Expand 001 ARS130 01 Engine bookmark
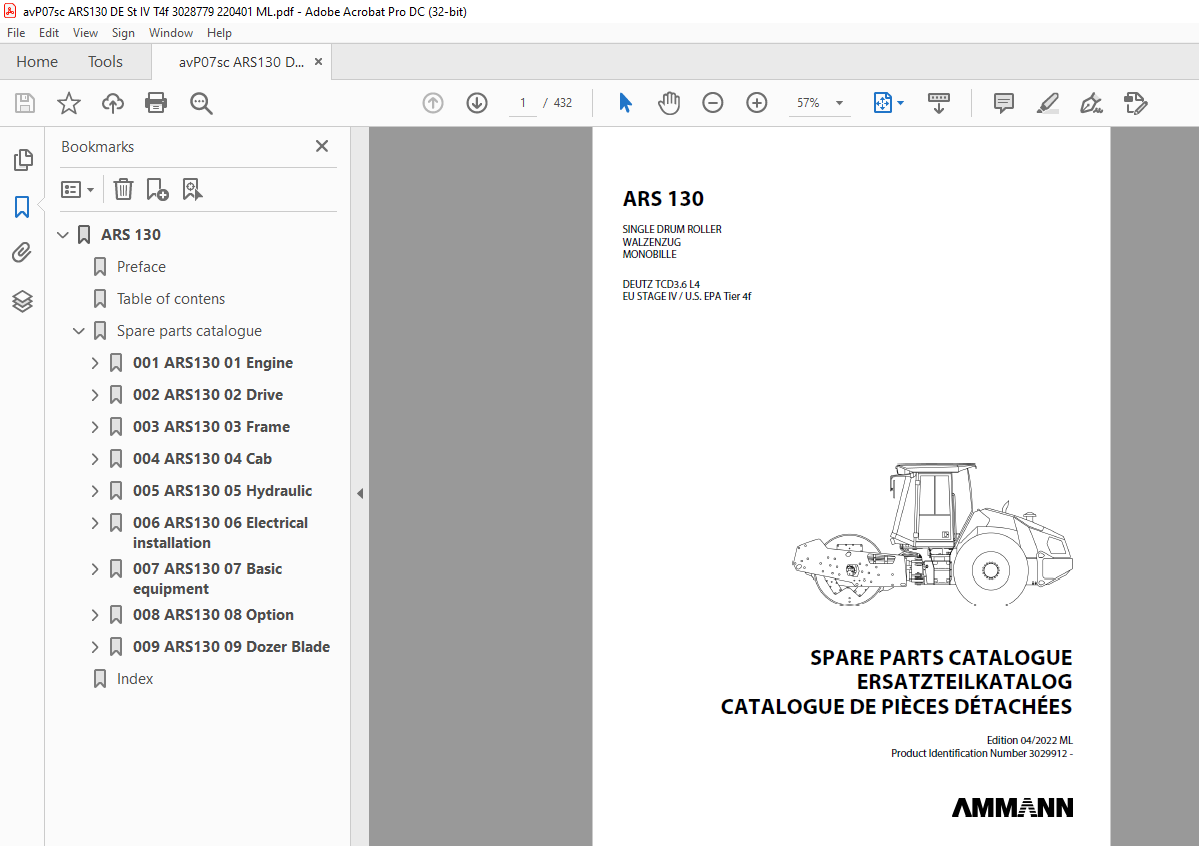Screen dimensions: 1199x846 (95, 363)
